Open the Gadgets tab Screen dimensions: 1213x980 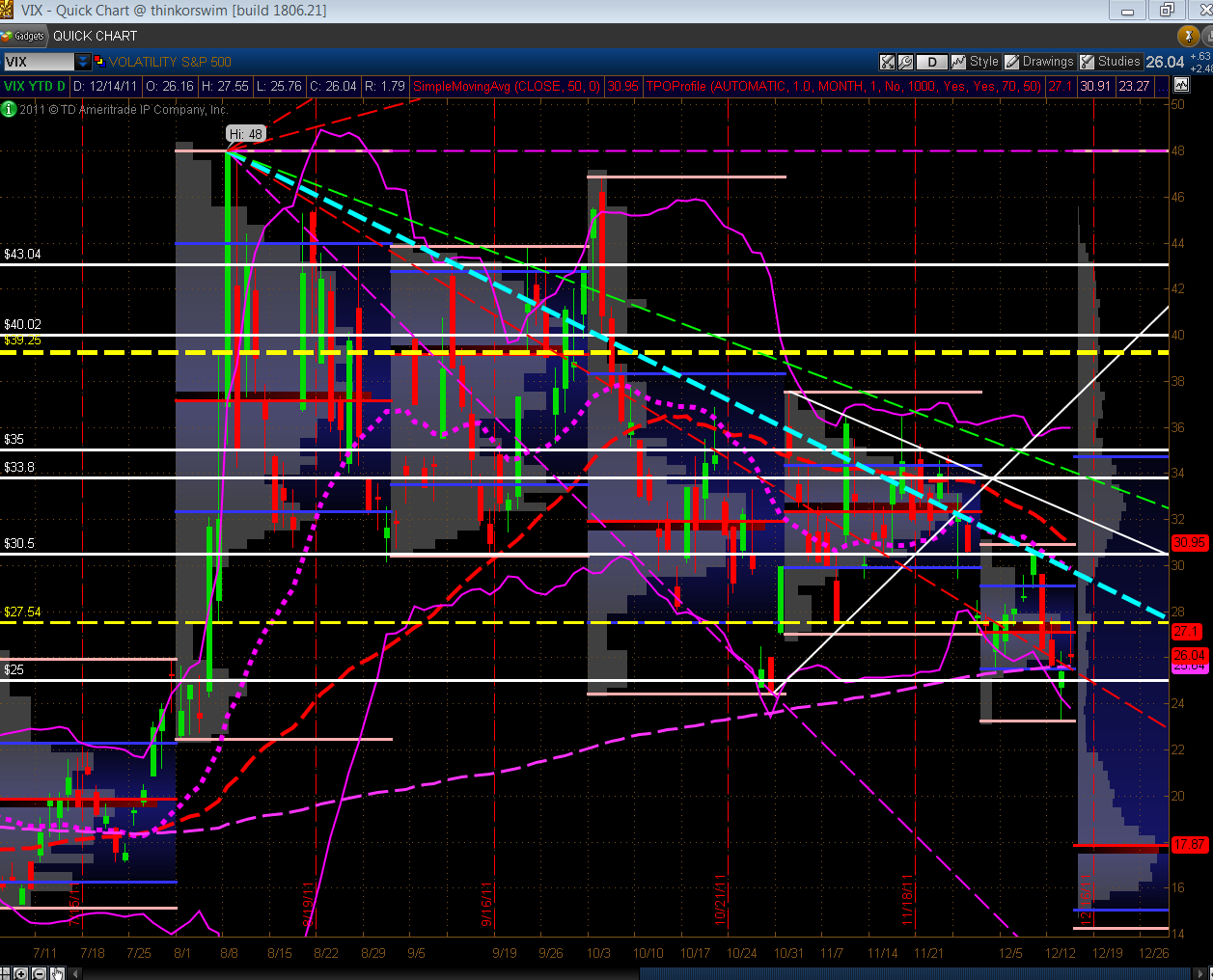click(x=23, y=36)
